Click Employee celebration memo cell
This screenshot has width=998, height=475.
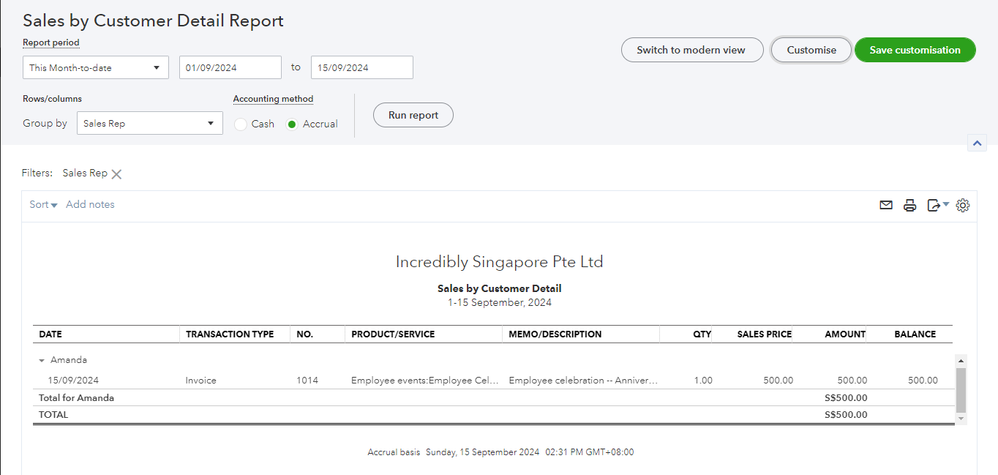coord(583,381)
